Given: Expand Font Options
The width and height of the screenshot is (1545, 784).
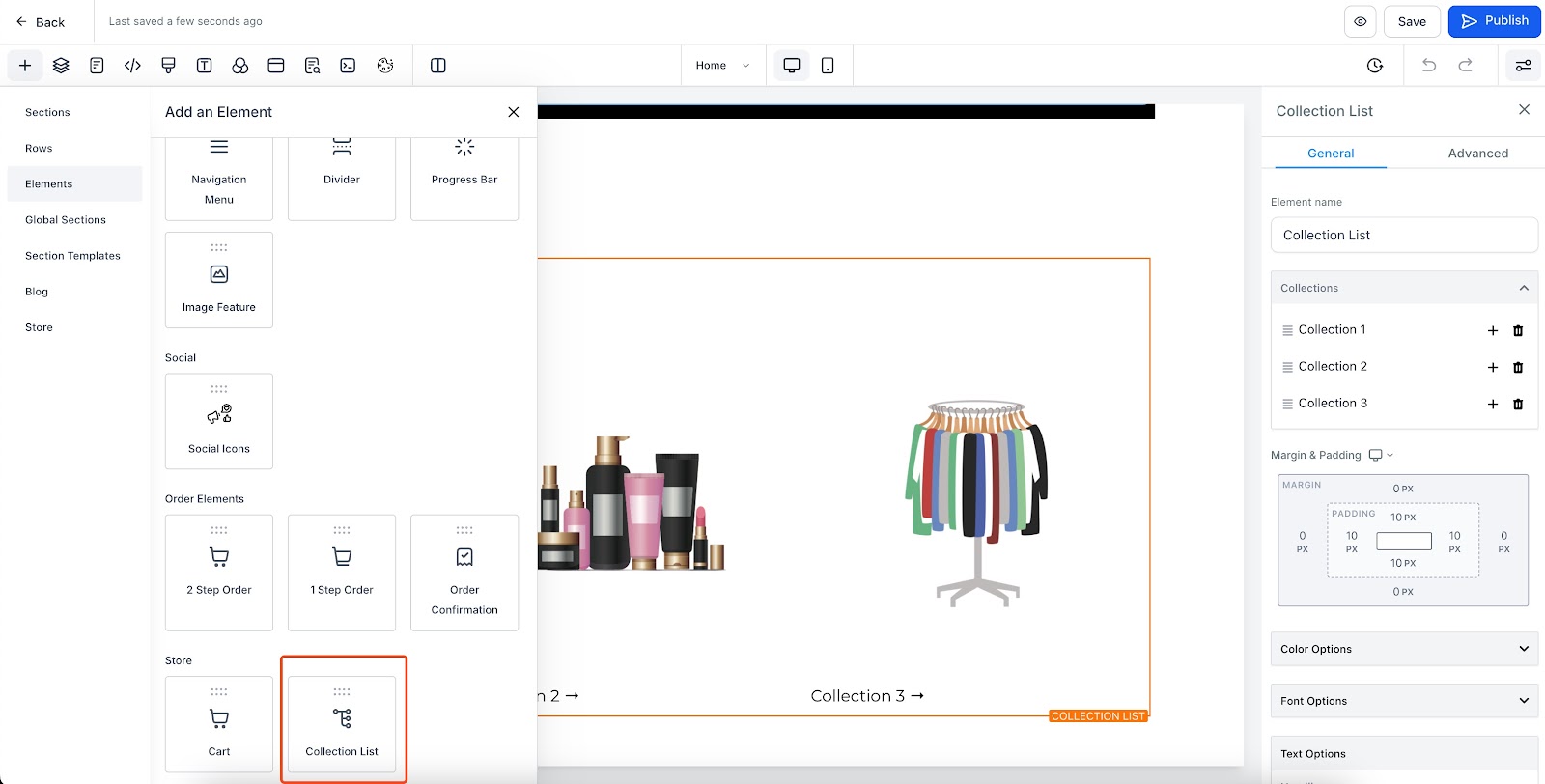Looking at the screenshot, I should (x=1404, y=701).
